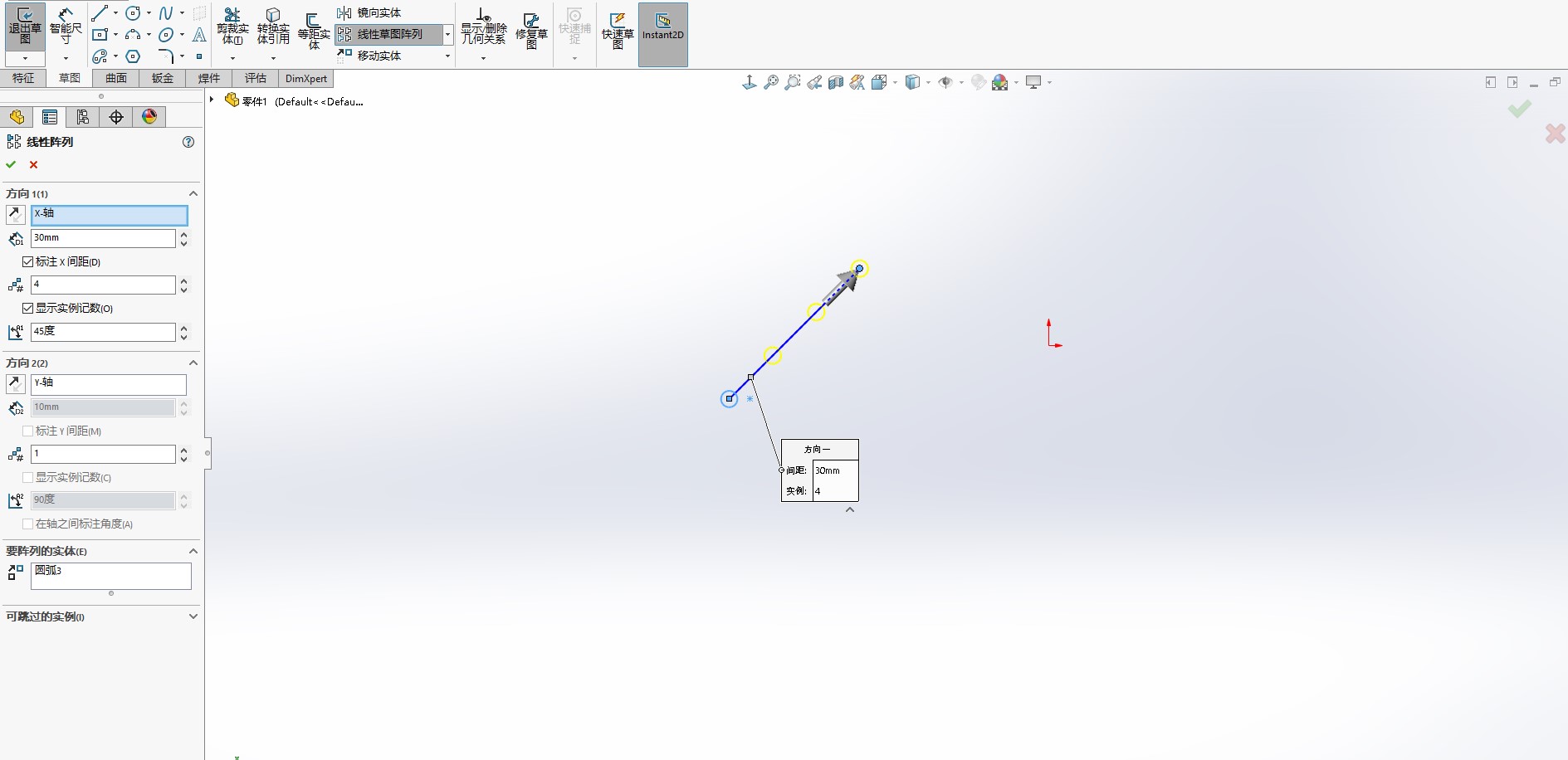1568x760 pixels.
Task: Click the Exit Sketch (退出草图) button
Action: coord(25,26)
